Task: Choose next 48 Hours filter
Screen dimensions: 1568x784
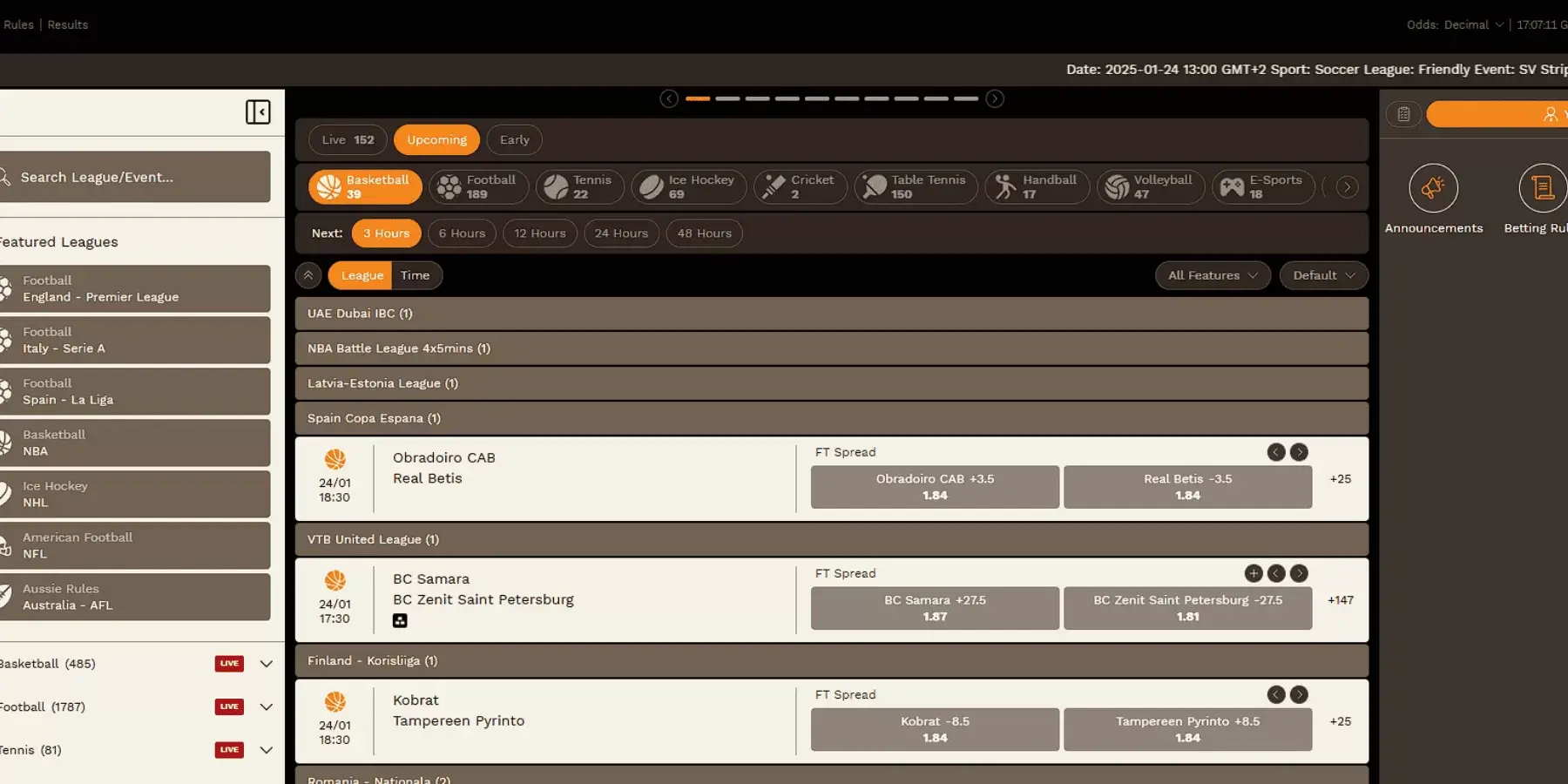Action: click(x=704, y=233)
